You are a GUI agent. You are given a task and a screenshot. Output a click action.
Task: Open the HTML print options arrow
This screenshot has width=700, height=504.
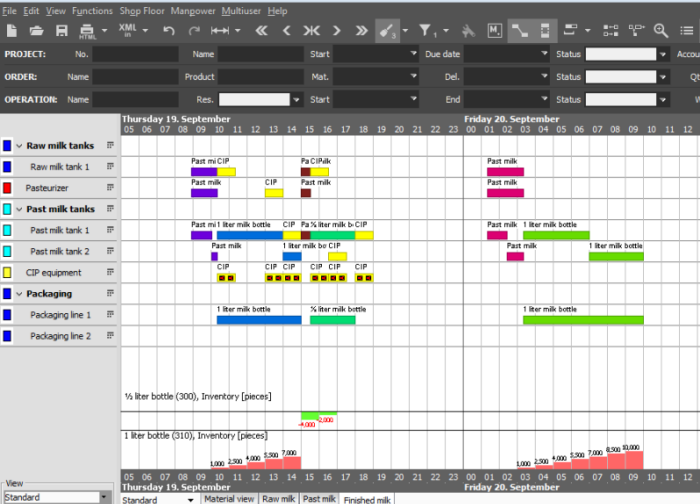pyautogui.click(x=104, y=31)
